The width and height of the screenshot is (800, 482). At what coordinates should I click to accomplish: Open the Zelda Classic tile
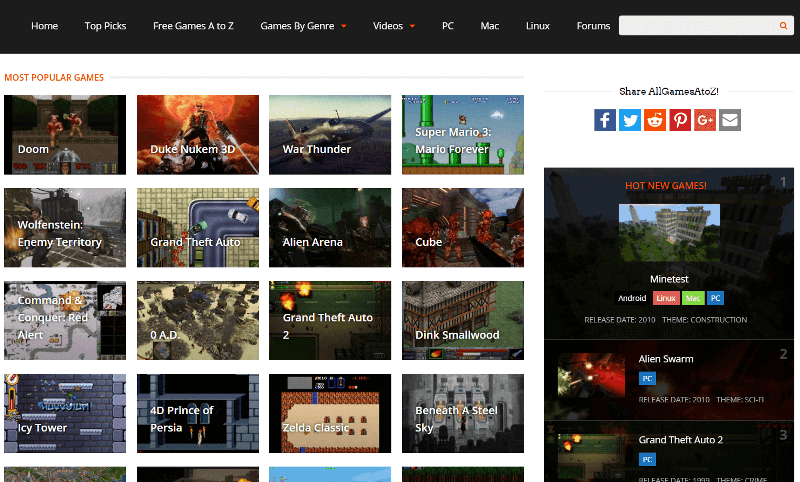pos(330,413)
